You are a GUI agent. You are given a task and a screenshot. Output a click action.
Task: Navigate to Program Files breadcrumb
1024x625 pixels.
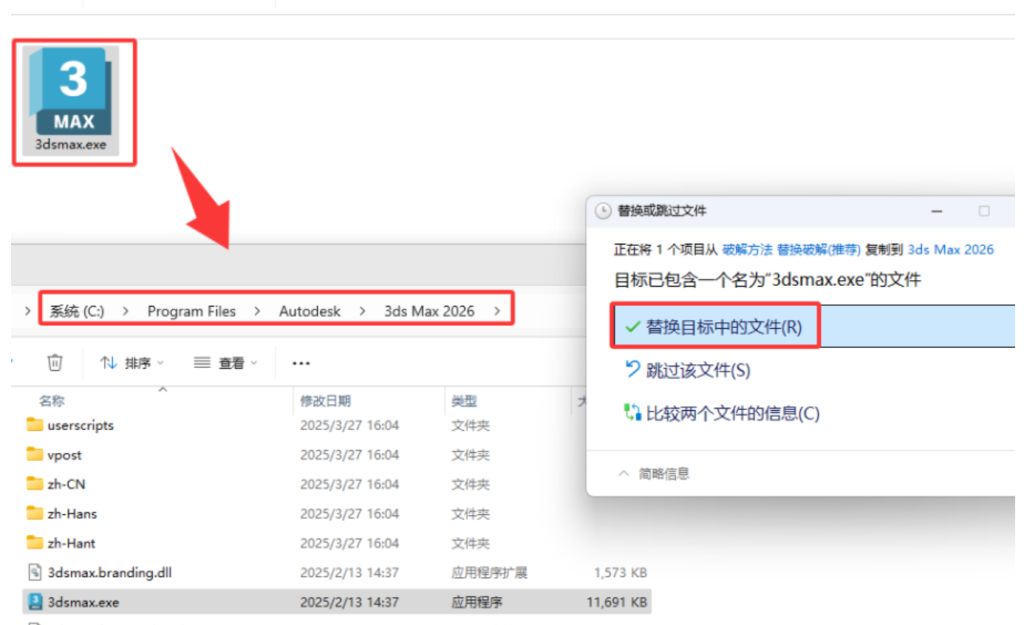(x=191, y=312)
